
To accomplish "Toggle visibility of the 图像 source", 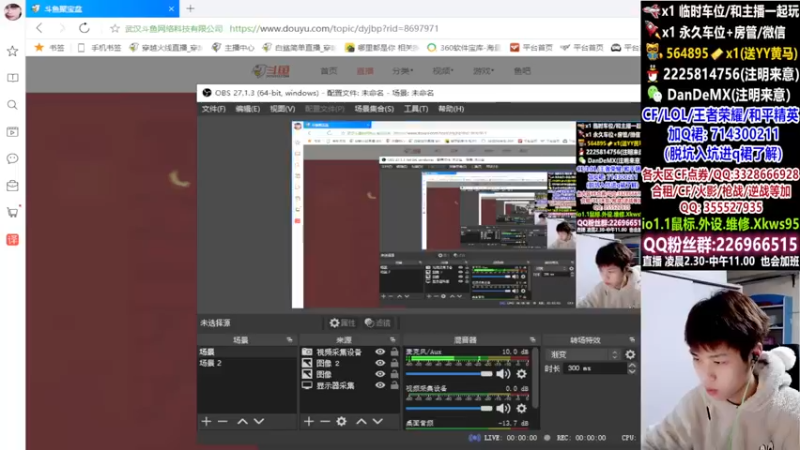I will tap(380, 374).
